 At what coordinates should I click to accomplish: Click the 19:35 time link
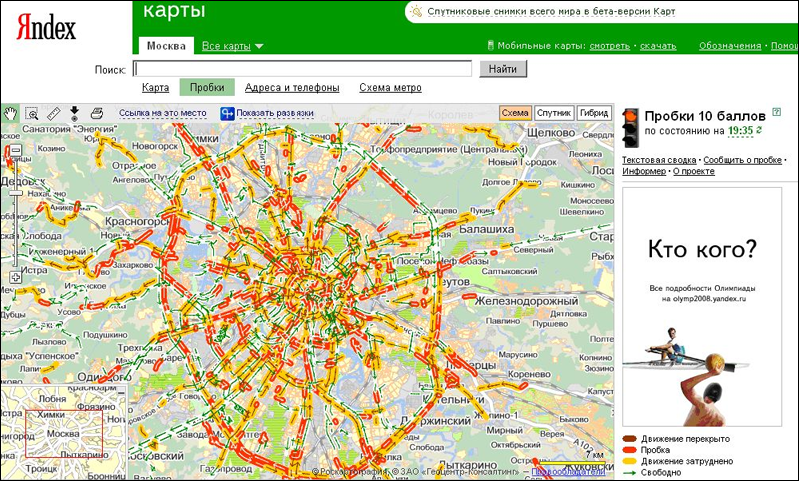coord(740,131)
